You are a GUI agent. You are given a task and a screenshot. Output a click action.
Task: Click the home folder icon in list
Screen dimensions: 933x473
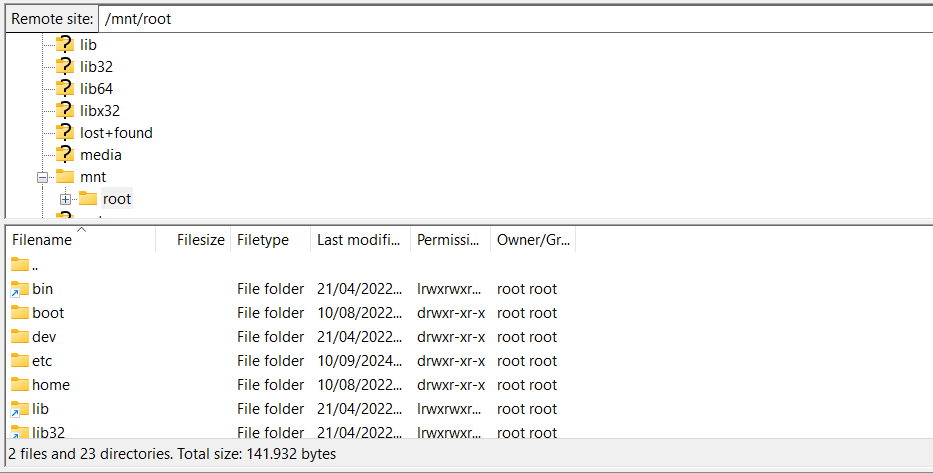coord(20,384)
